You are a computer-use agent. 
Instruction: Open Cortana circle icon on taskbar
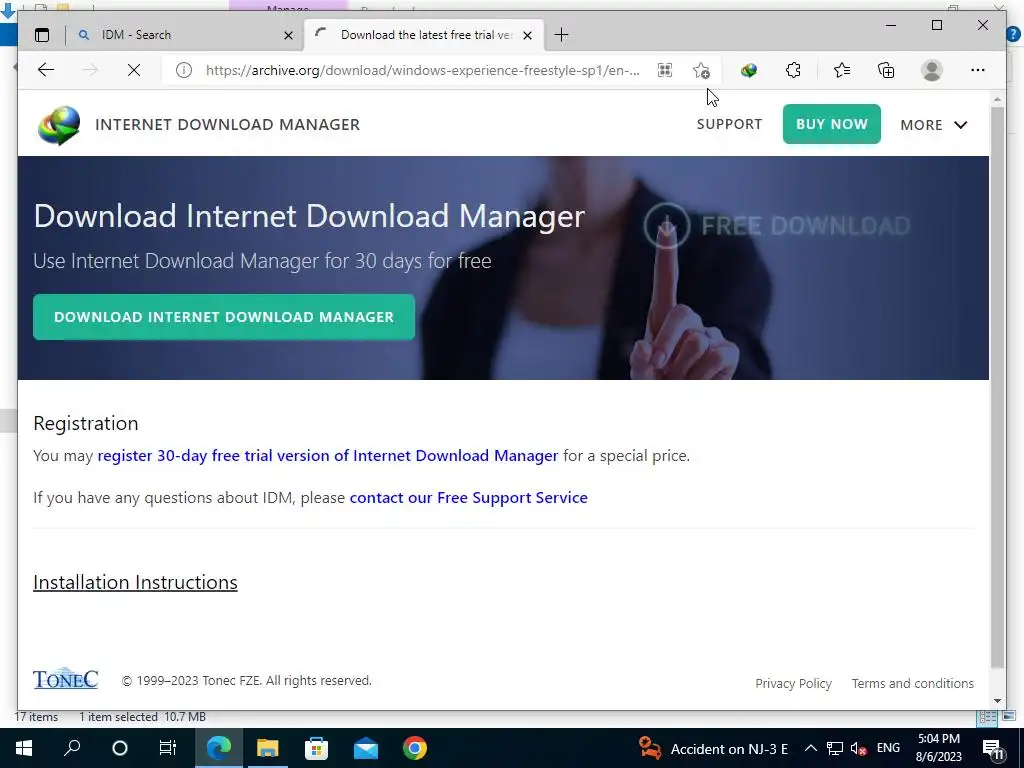coord(120,748)
